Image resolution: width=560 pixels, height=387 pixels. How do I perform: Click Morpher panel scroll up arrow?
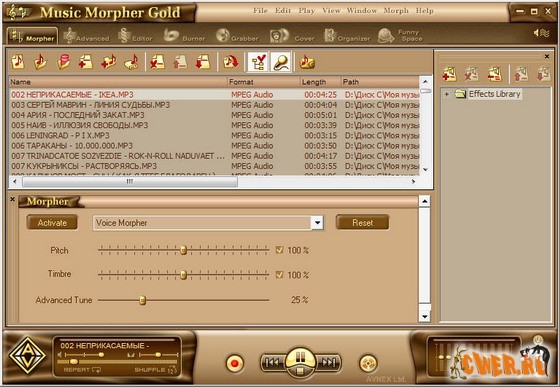tap(424, 201)
